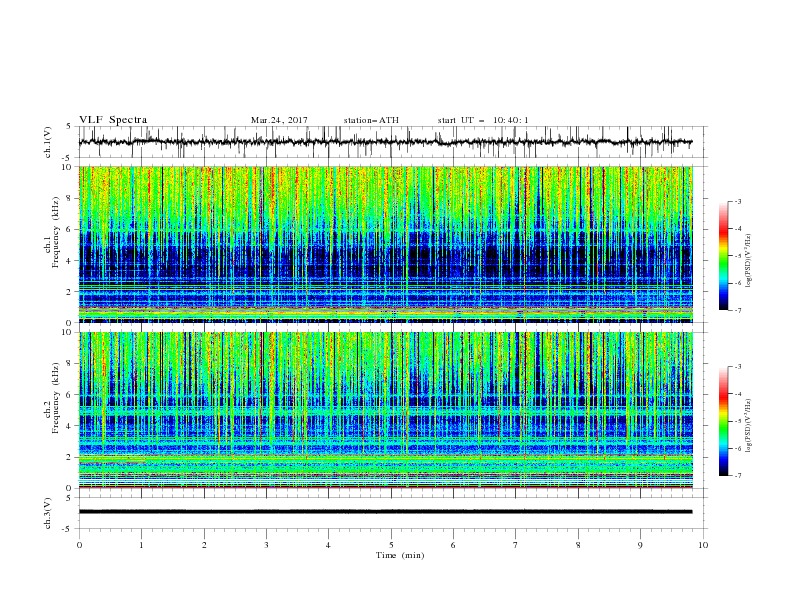This screenshot has height=612, width=792.
Task: Click time axis tick label "6"
Action: (453, 545)
